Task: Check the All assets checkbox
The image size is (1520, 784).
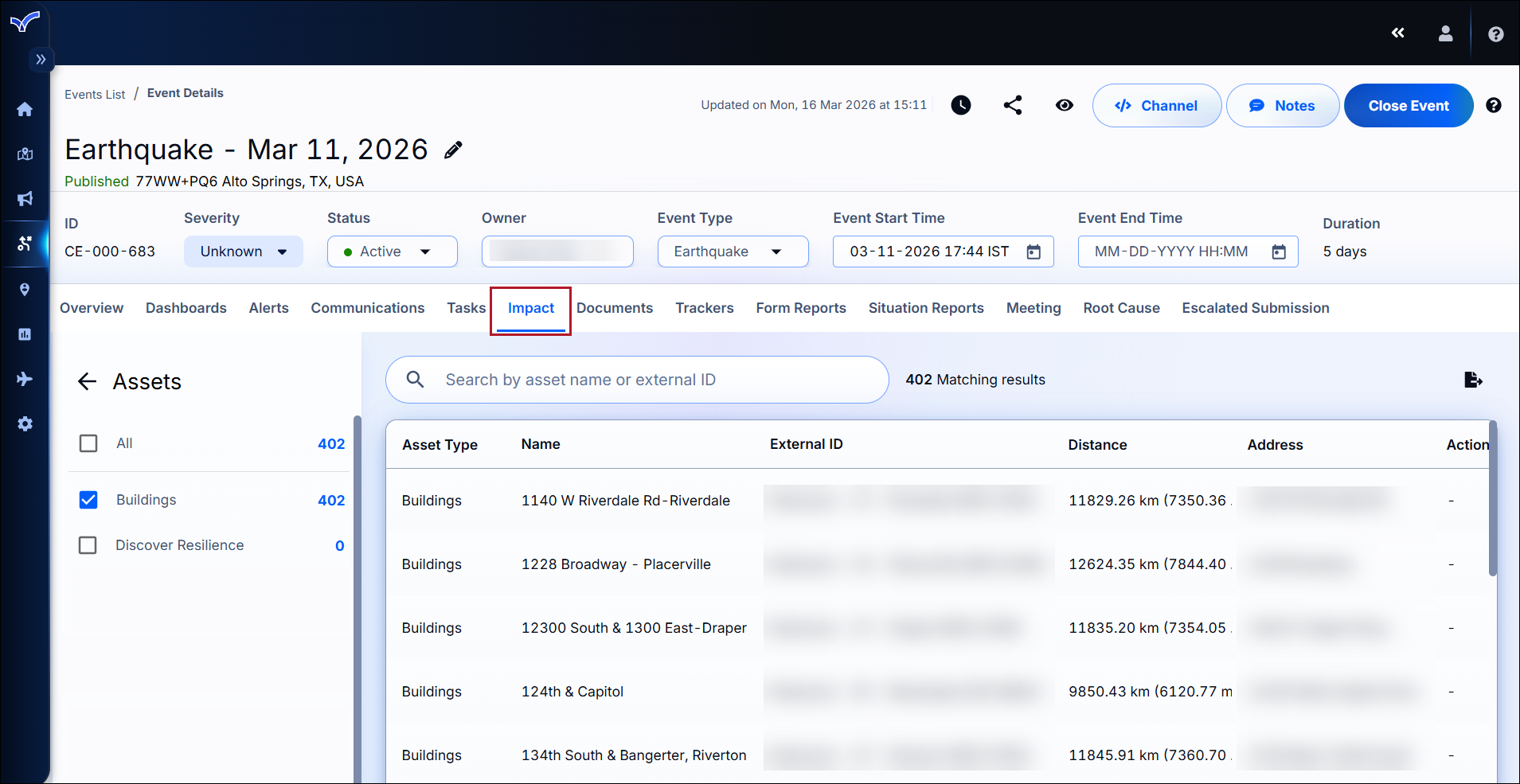Action: point(88,443)
